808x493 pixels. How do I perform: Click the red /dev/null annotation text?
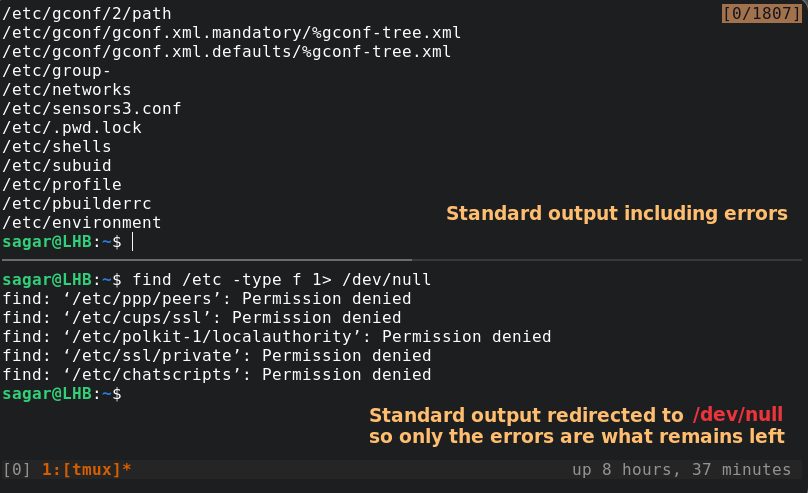(738, 415)
